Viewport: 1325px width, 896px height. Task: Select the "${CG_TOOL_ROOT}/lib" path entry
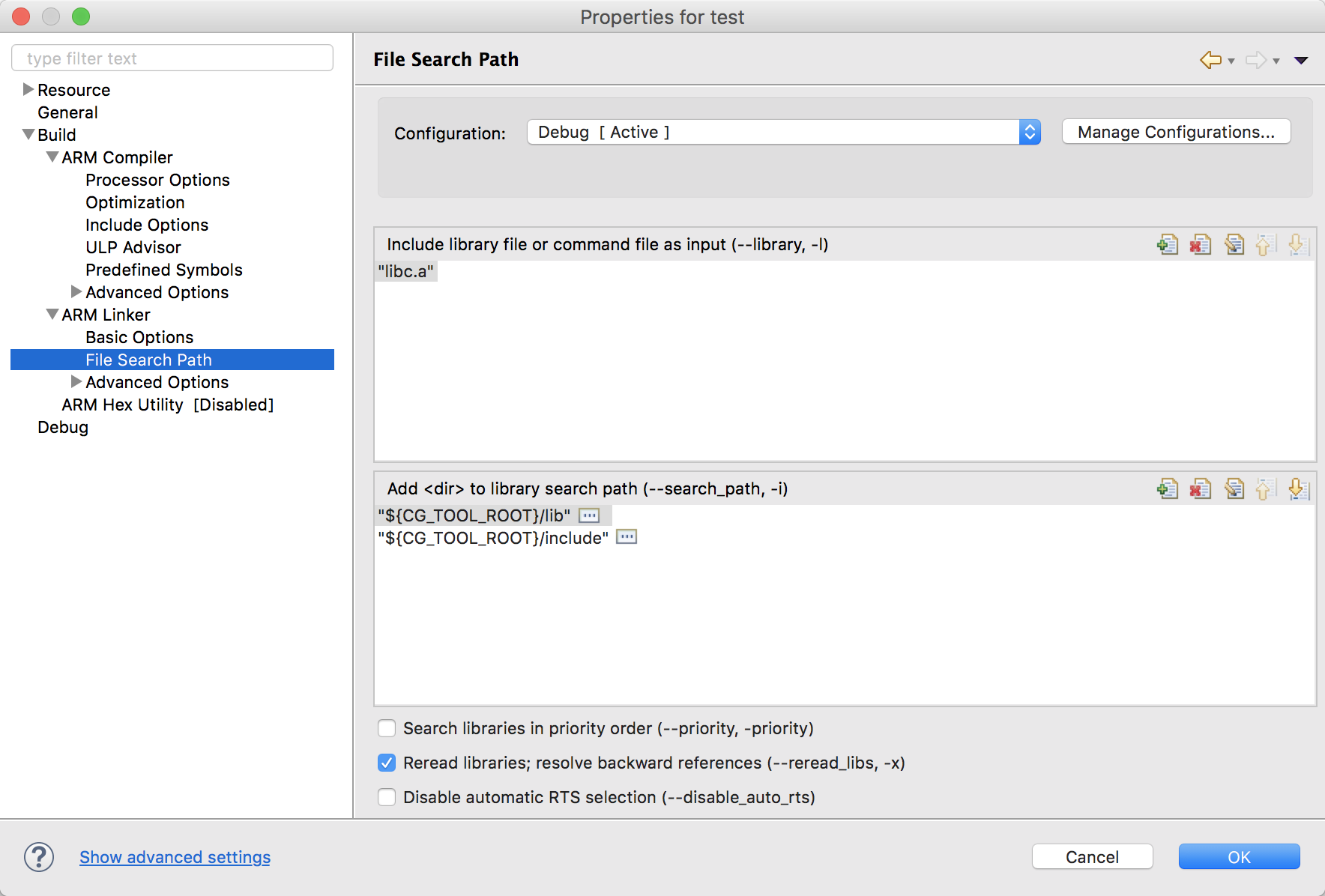pyautogui.click(x=474, y=515)
